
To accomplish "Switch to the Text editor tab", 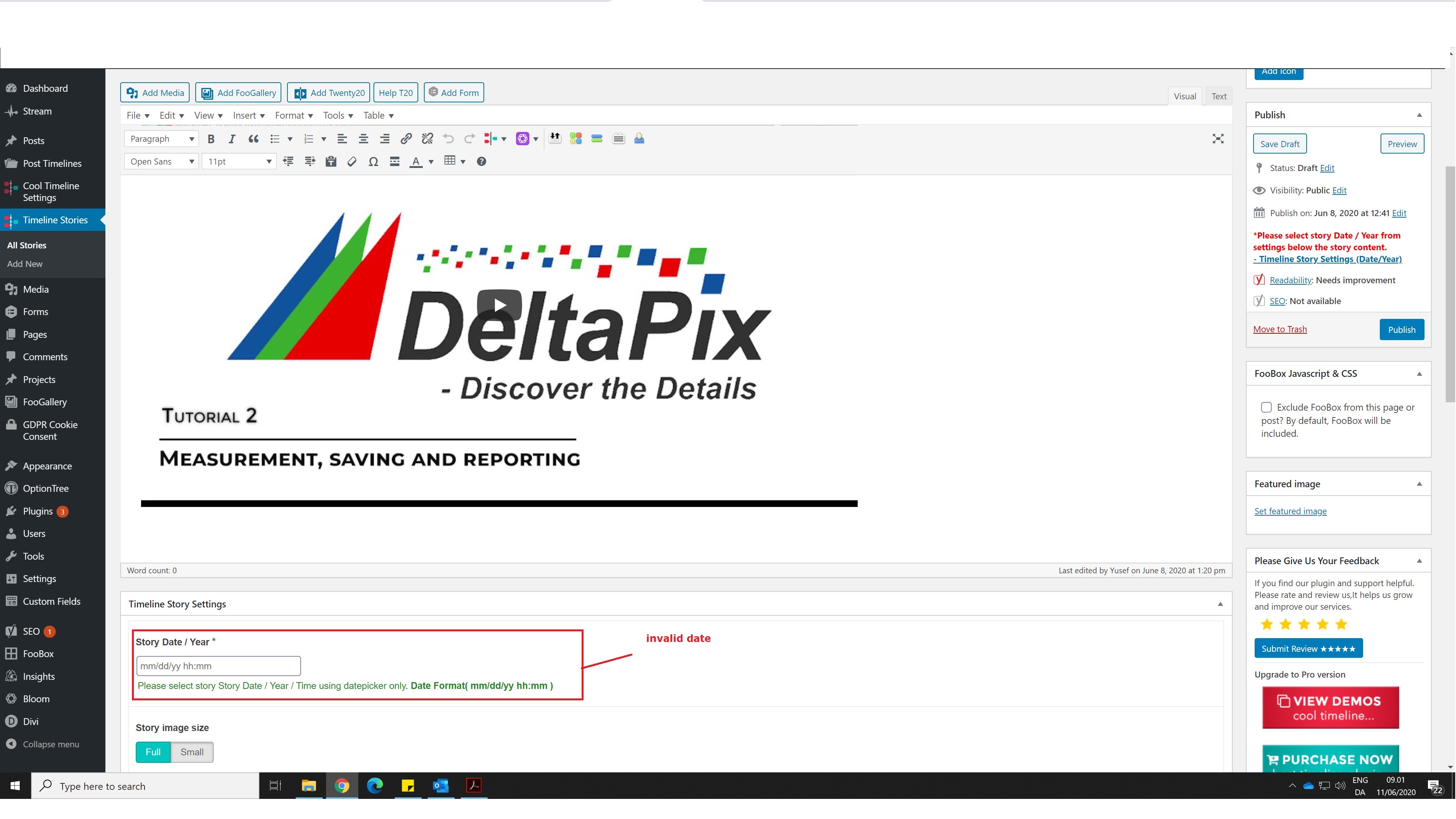I will [x=1219, y=96].
